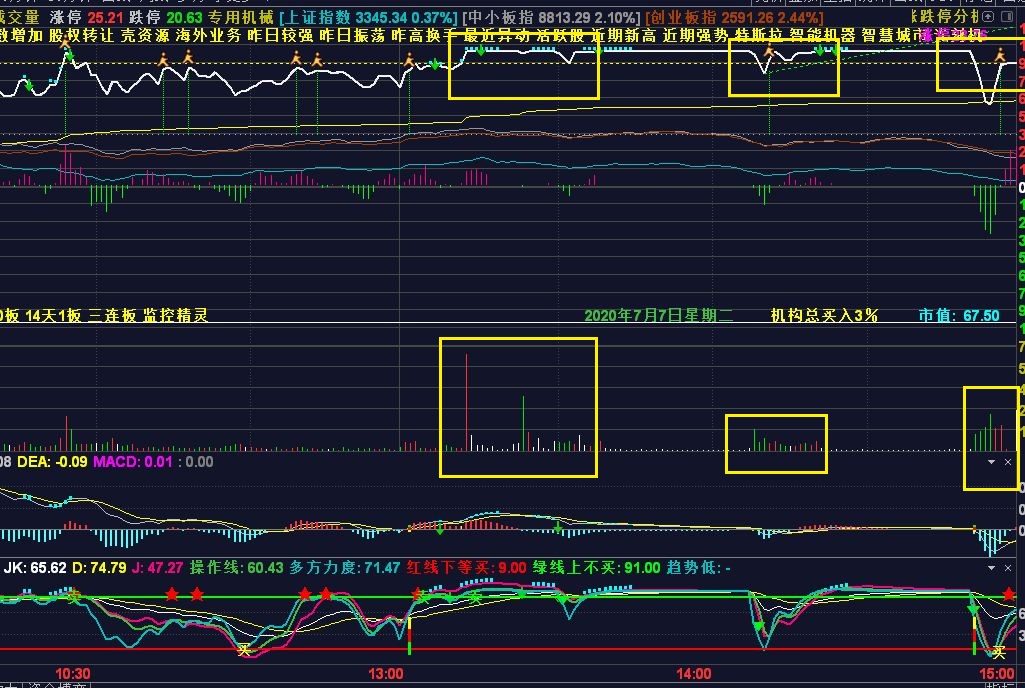This screenshot has width=1025, height=688.
Task: Click the last red star near 15:00
Action: [x=1009, y=594]
